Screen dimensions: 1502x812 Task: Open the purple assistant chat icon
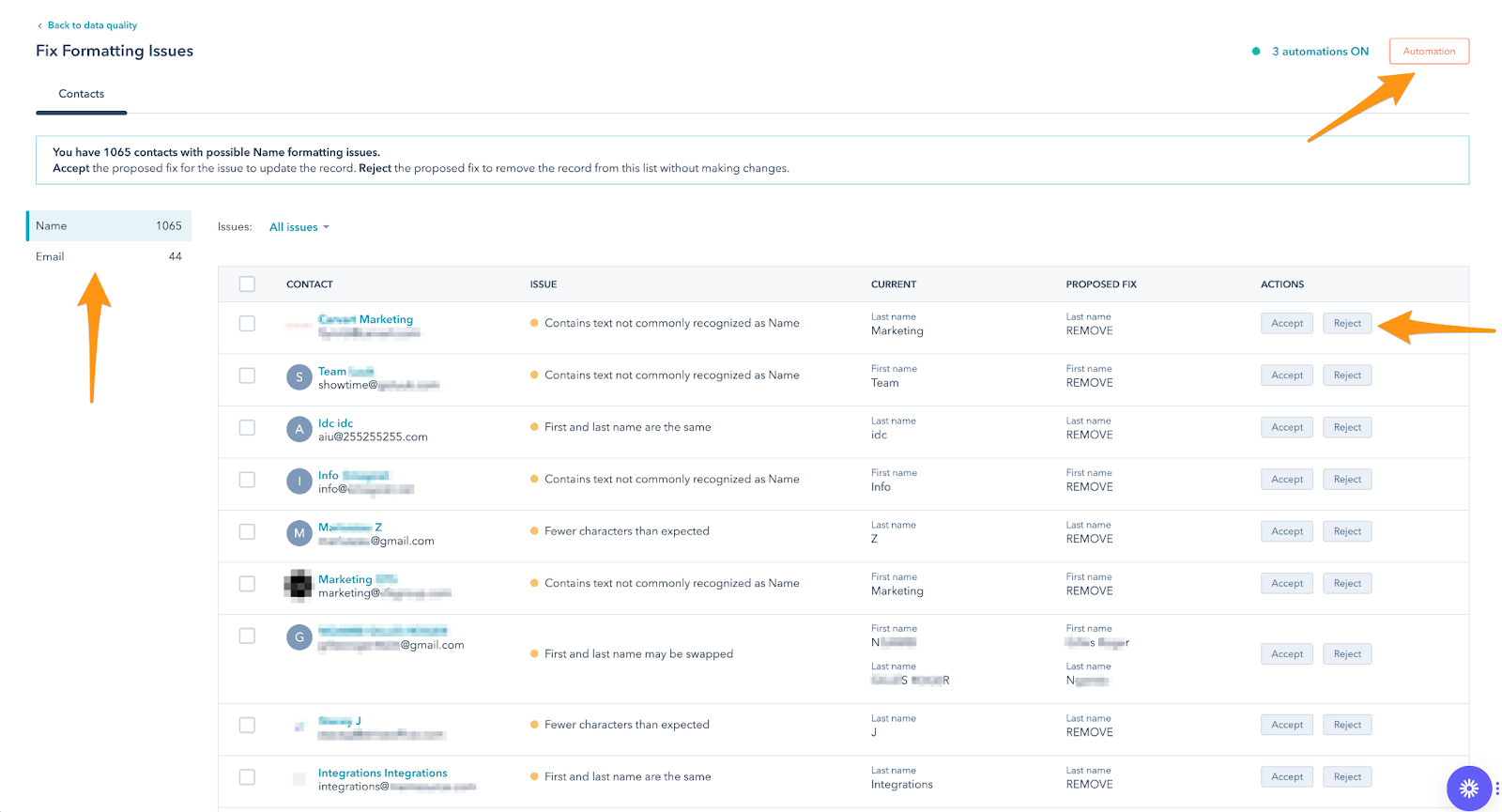(1469, 788)
